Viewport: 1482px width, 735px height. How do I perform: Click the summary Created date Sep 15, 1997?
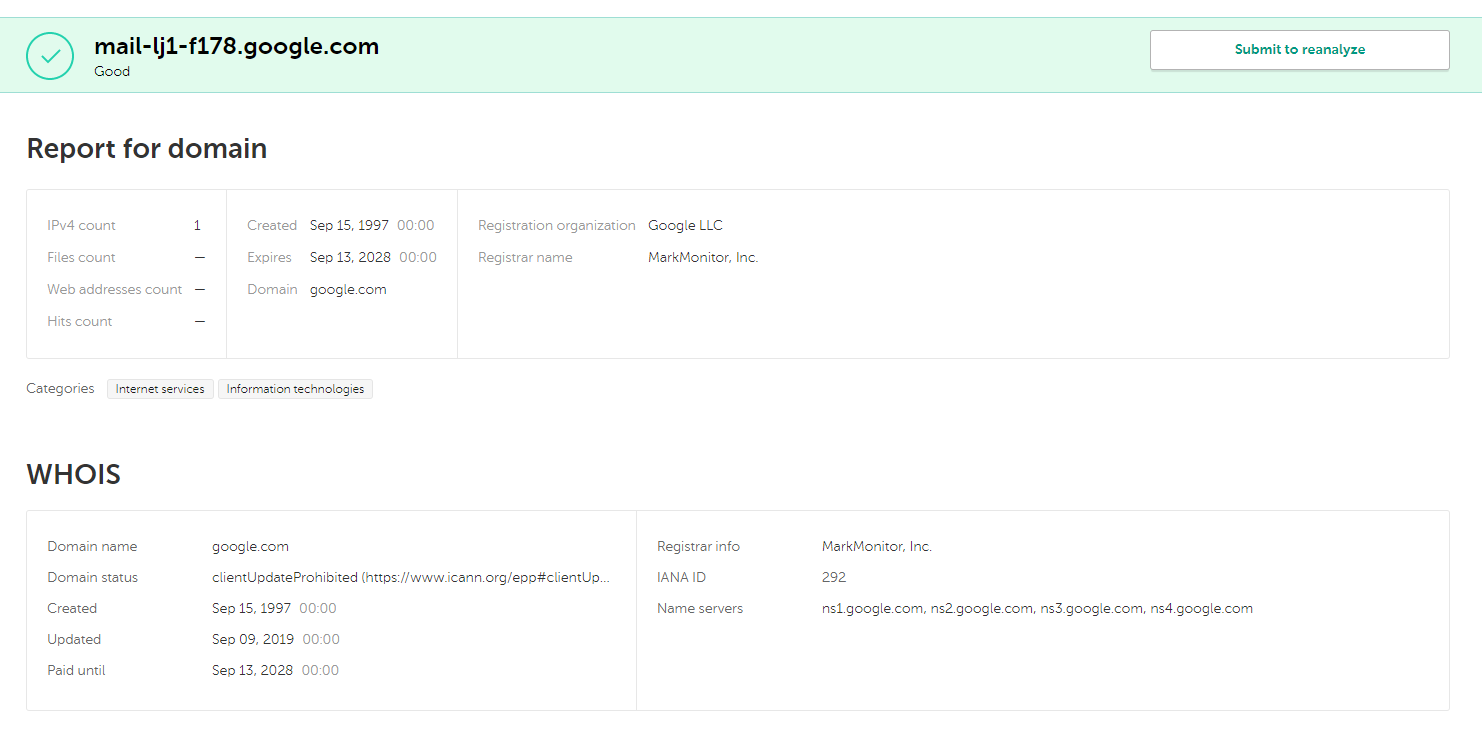coord(349,226)
